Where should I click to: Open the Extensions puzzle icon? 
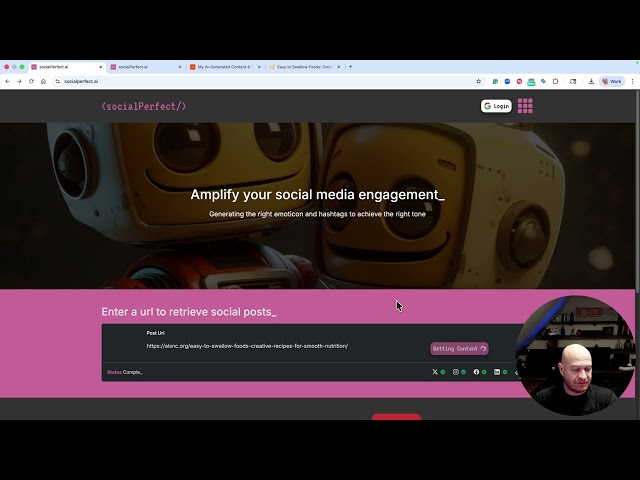[x=556, y=81]
